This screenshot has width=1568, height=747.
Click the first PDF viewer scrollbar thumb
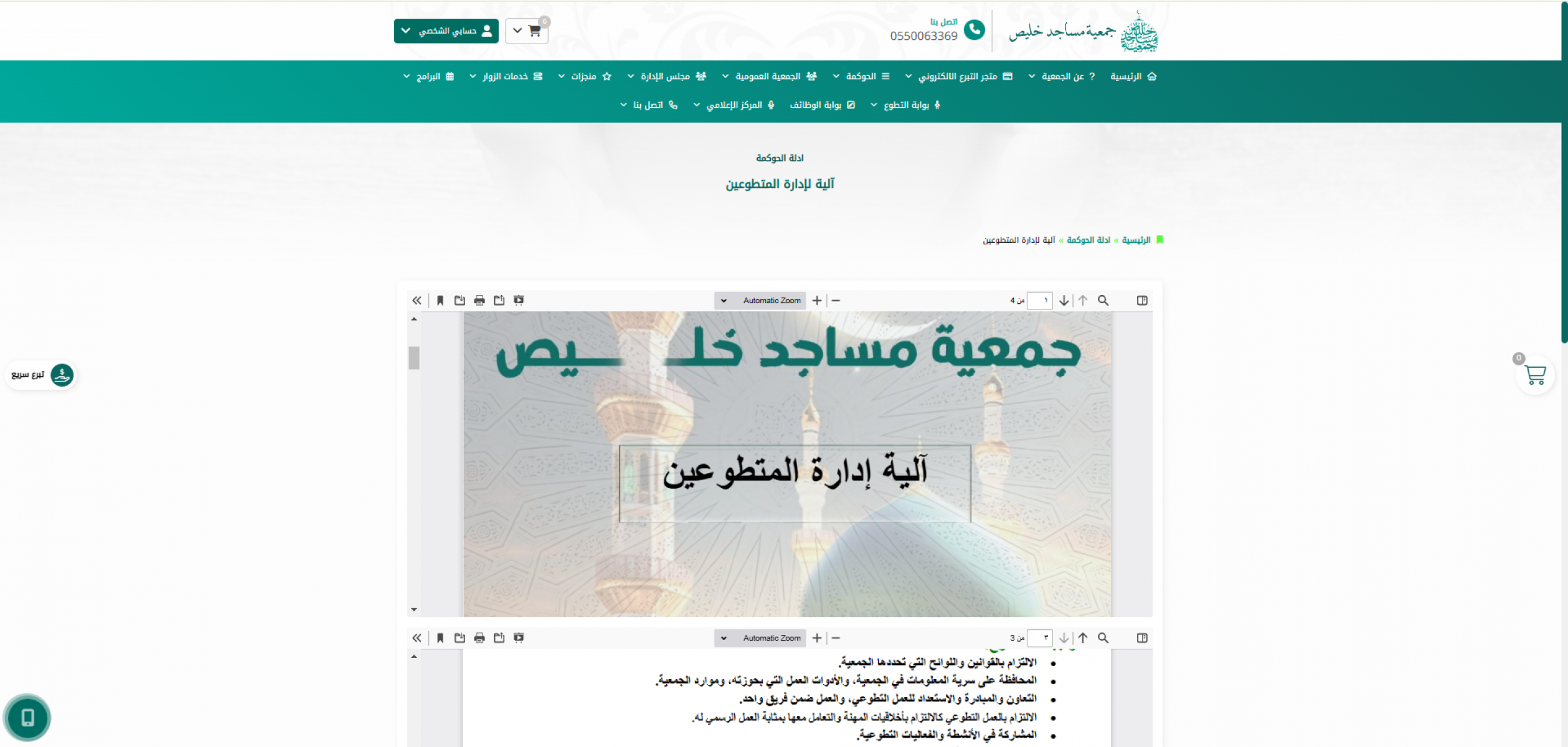coord(414,358)
